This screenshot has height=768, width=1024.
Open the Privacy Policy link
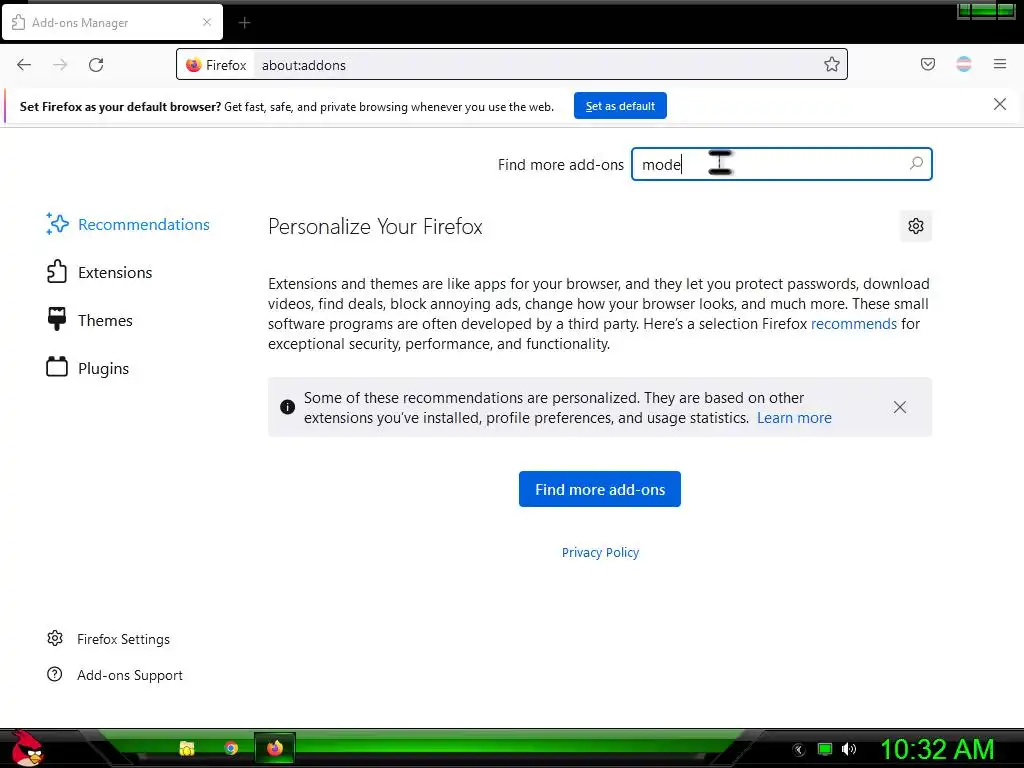pyautogui.click(x=600, y=552)
